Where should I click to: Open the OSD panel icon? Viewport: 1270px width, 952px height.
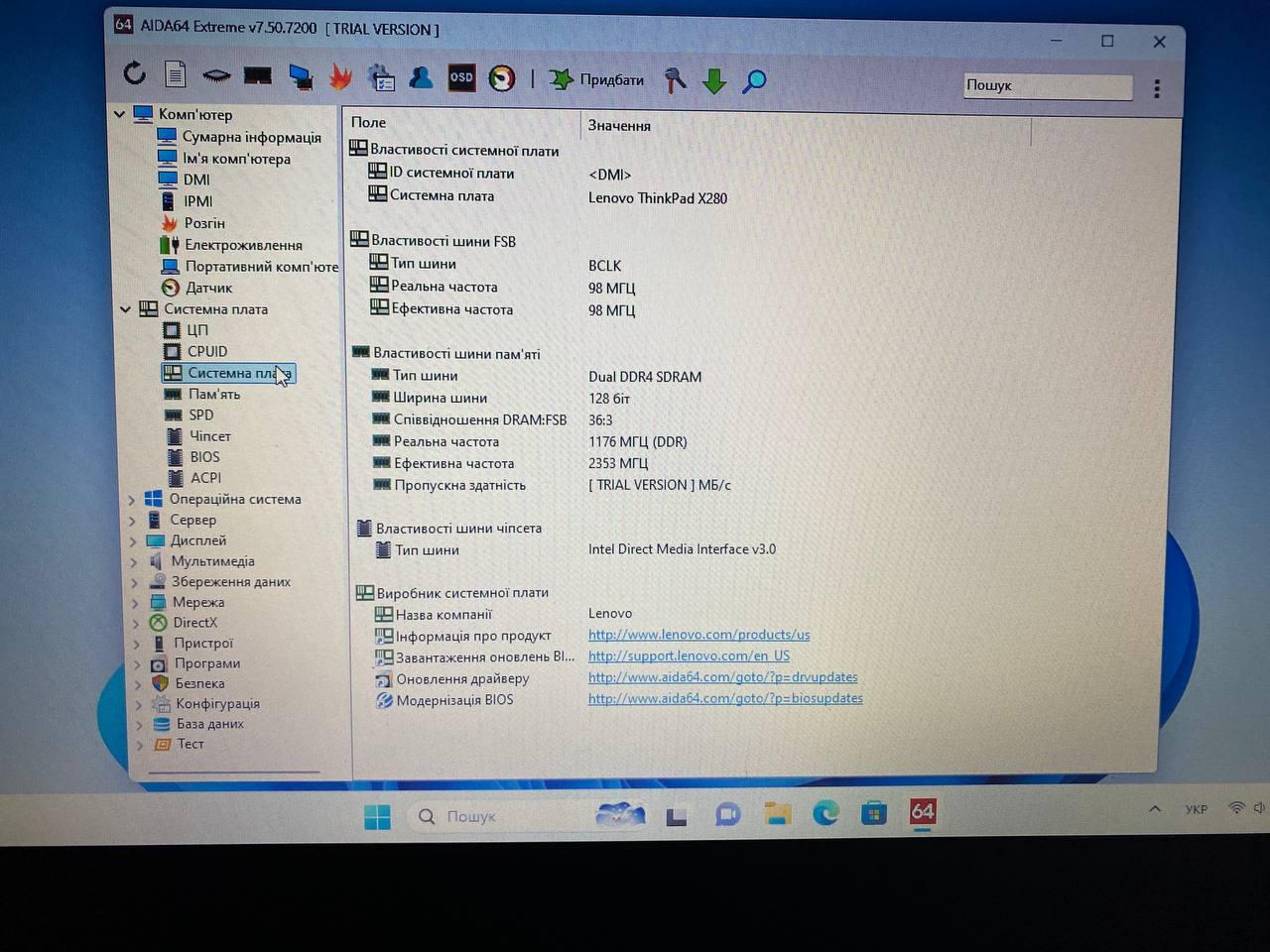pyautogui.click(x=461, y=77)
